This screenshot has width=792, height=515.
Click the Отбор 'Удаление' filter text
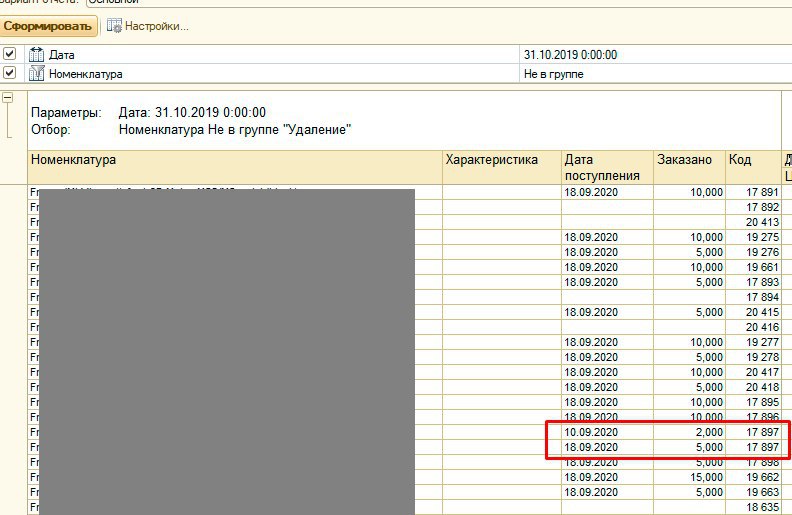235,130
